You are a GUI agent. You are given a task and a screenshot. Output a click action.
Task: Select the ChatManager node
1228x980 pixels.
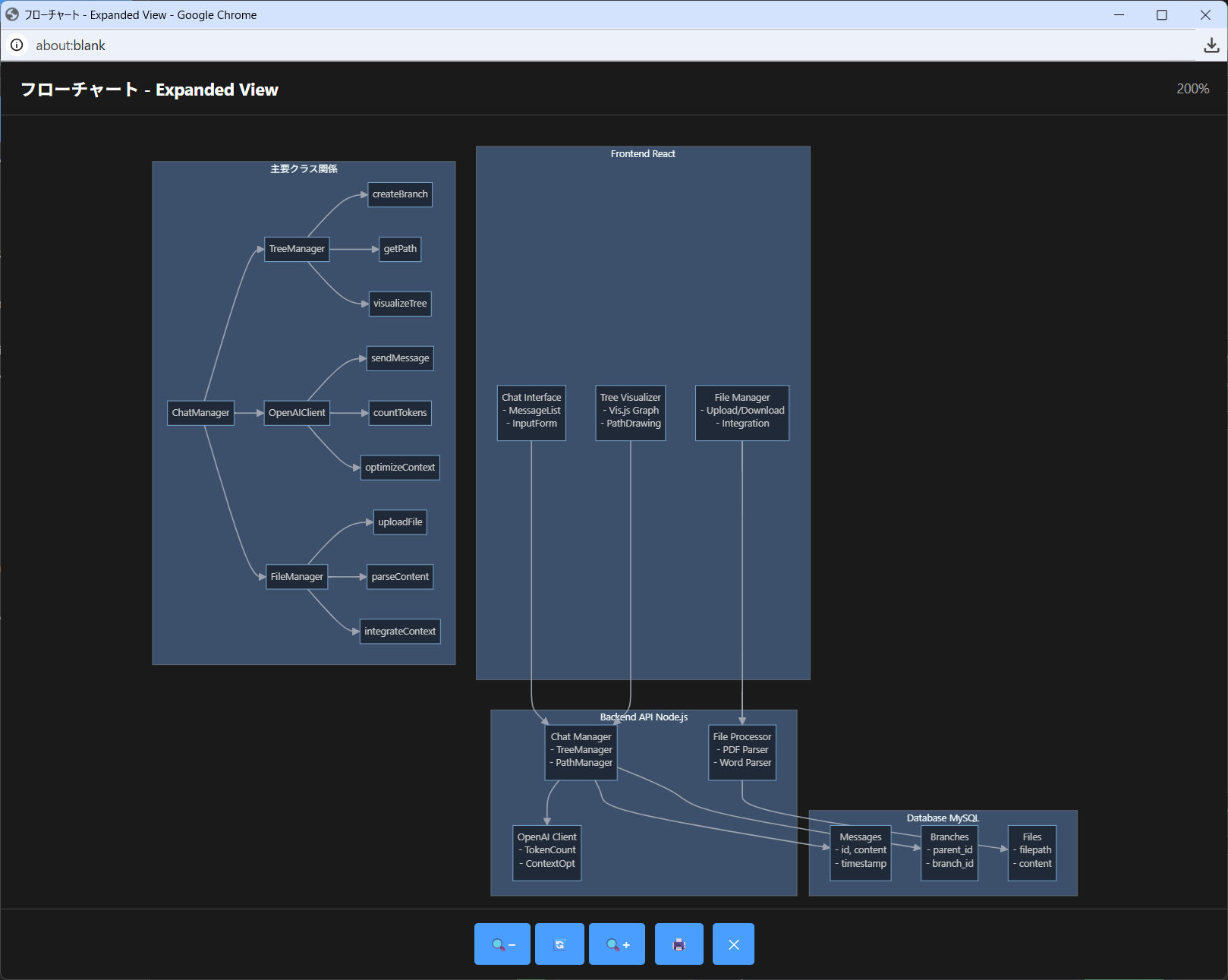click(200, 413)
